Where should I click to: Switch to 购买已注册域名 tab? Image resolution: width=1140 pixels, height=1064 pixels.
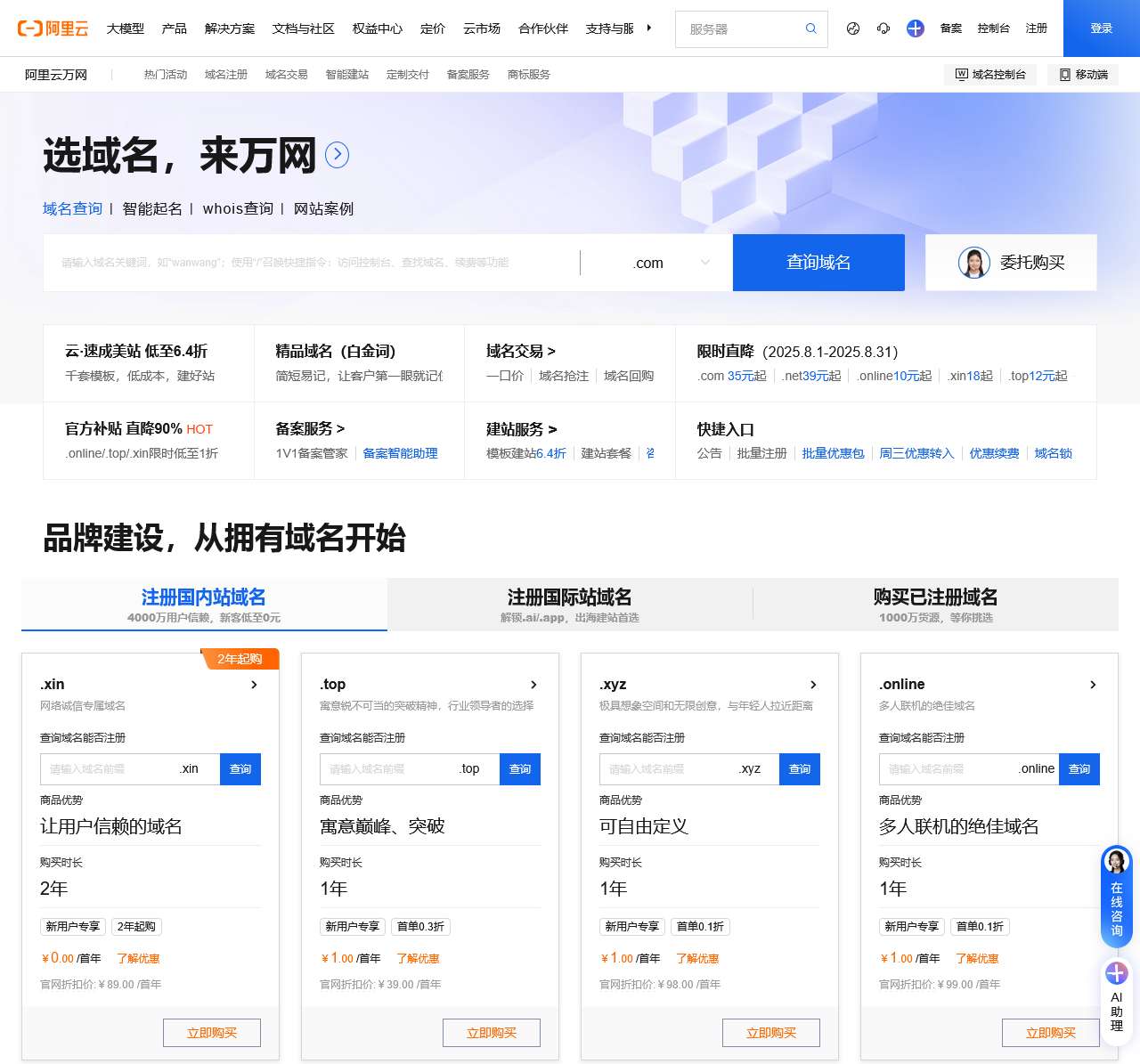tap(935, 605)
